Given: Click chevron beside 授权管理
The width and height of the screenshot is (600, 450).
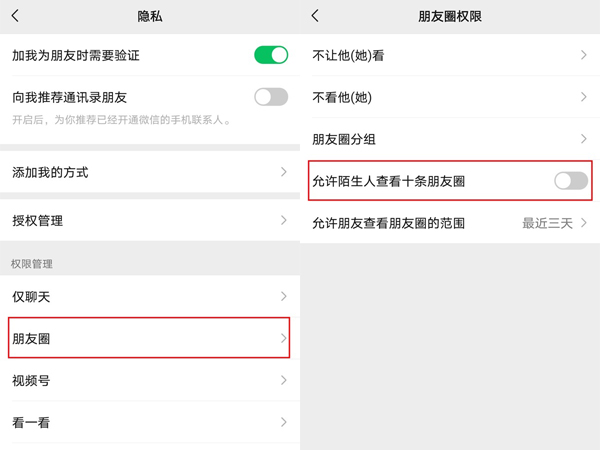Looking at the screenshot, I should point(284,220).
